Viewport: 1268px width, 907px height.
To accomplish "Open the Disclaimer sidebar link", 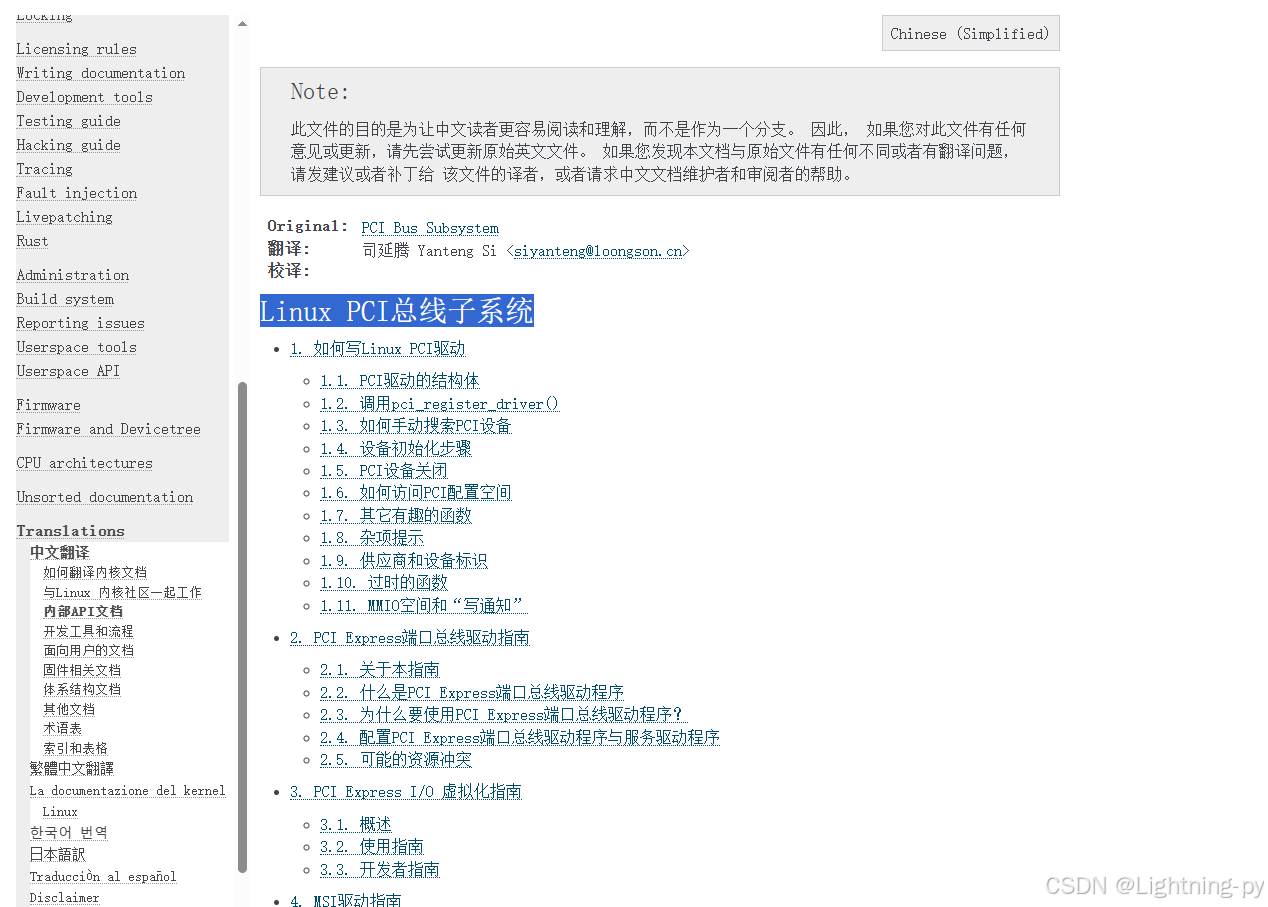I will (x=65, y=897).
